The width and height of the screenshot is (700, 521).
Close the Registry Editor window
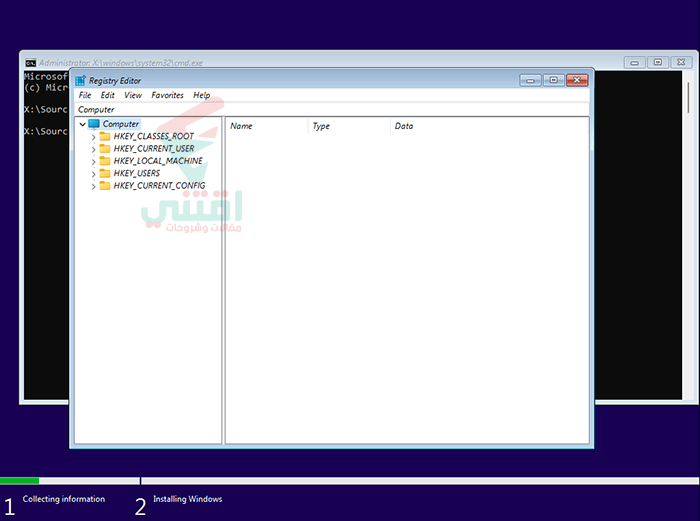[x=577, y=80]
